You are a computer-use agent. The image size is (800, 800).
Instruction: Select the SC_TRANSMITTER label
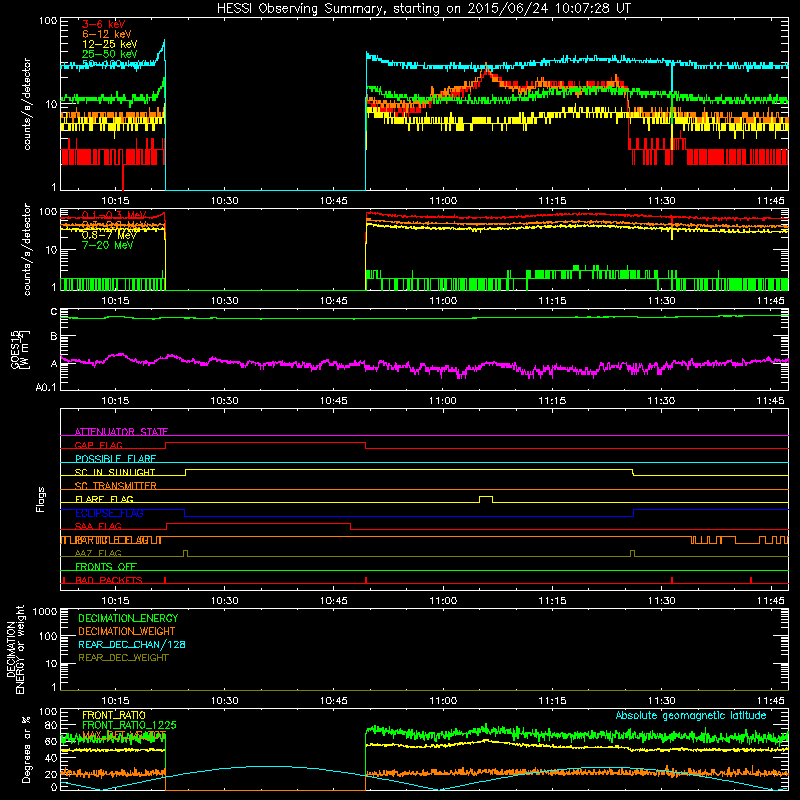(x=116, y=486)
